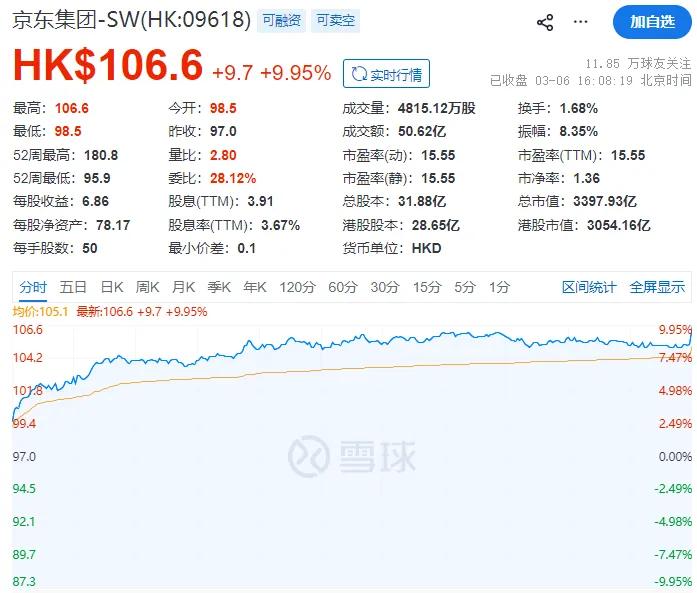
Task: Switch to the 15分 chart tab
Action: pyautogui.click(x=427, y=287)
